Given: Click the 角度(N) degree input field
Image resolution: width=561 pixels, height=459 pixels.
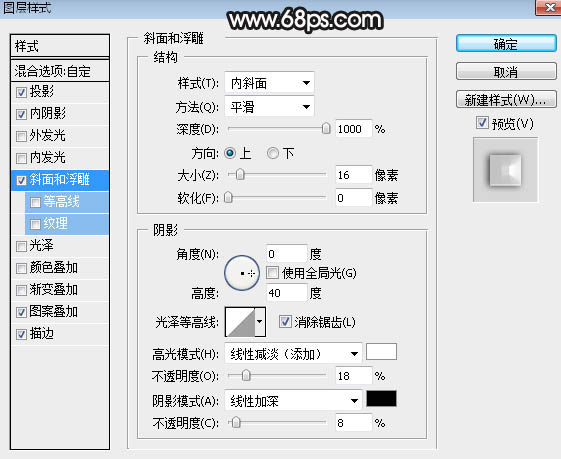Looking at the screenshot, I should [287, 254].
